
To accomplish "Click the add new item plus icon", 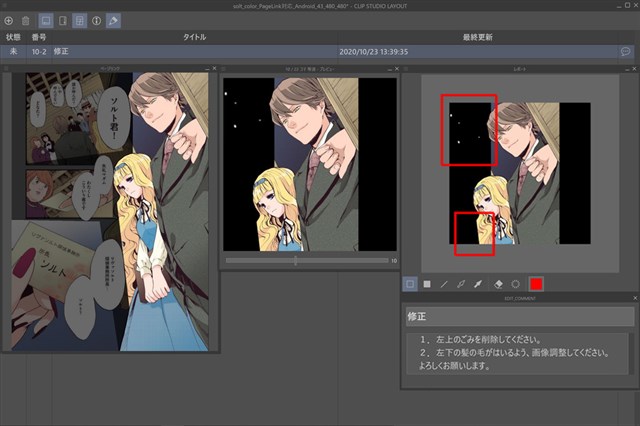I will point(9,20).
